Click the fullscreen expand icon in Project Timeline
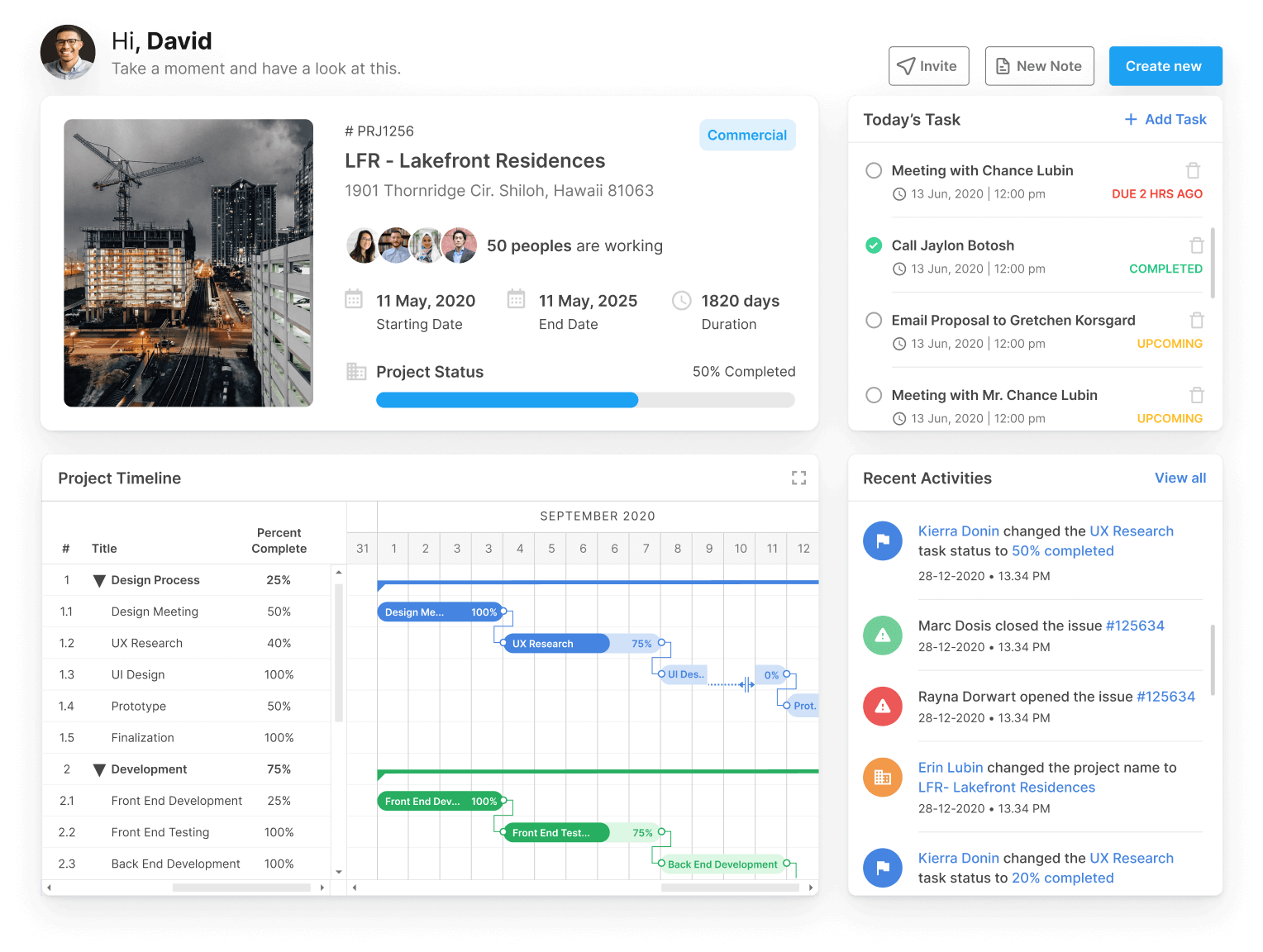 [x=798, y=478]
